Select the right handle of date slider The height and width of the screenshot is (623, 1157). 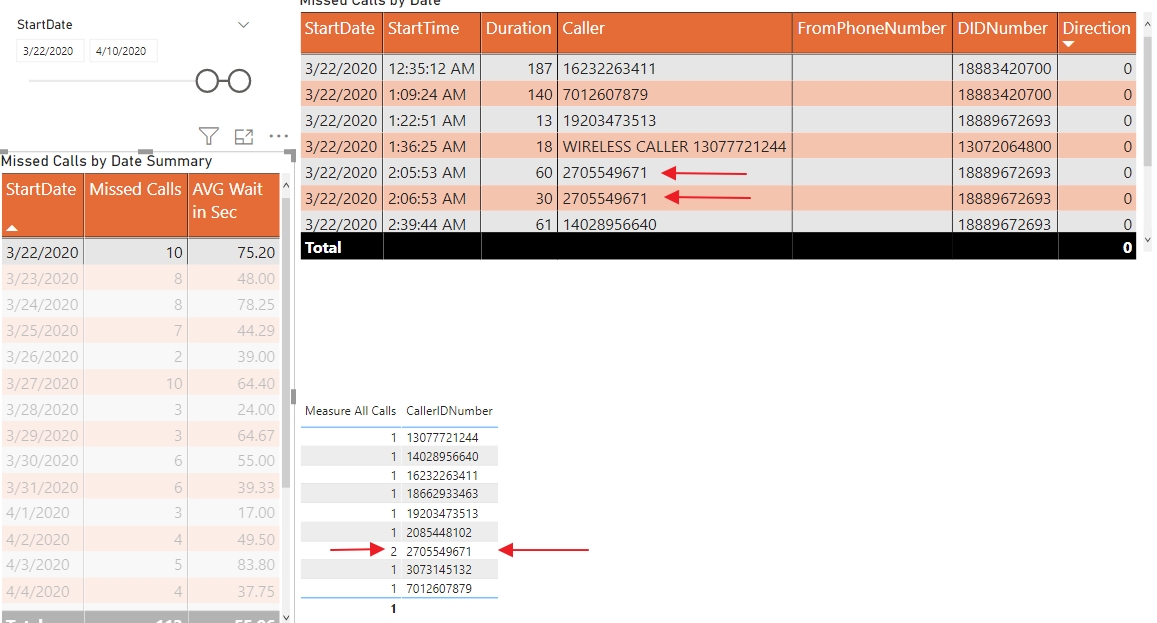[x=239, y=81]
